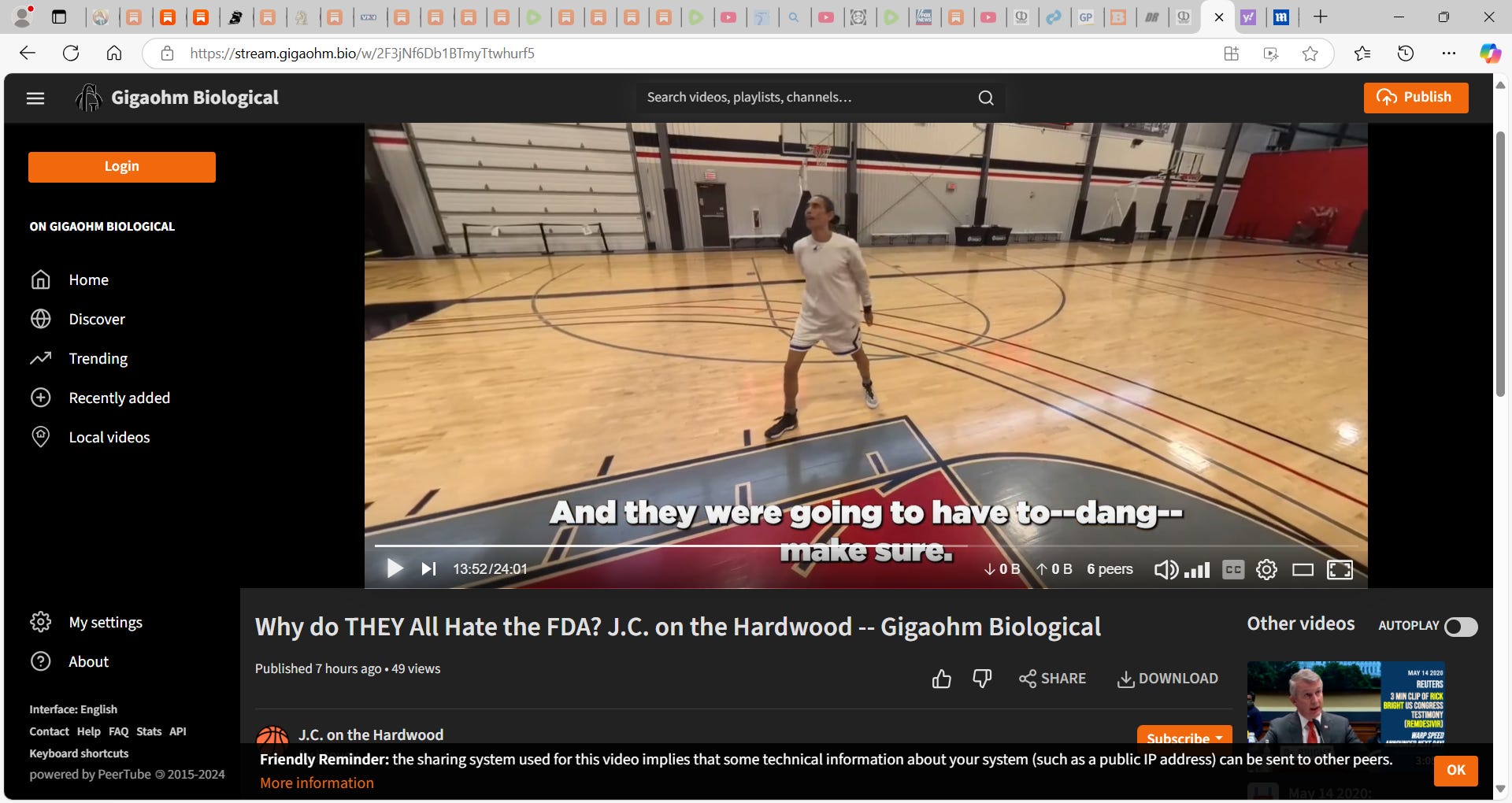The width and height of the screenshot is (1512, 803).
Task: Click the DOWNLOAD button
Action: [1167, 679]
